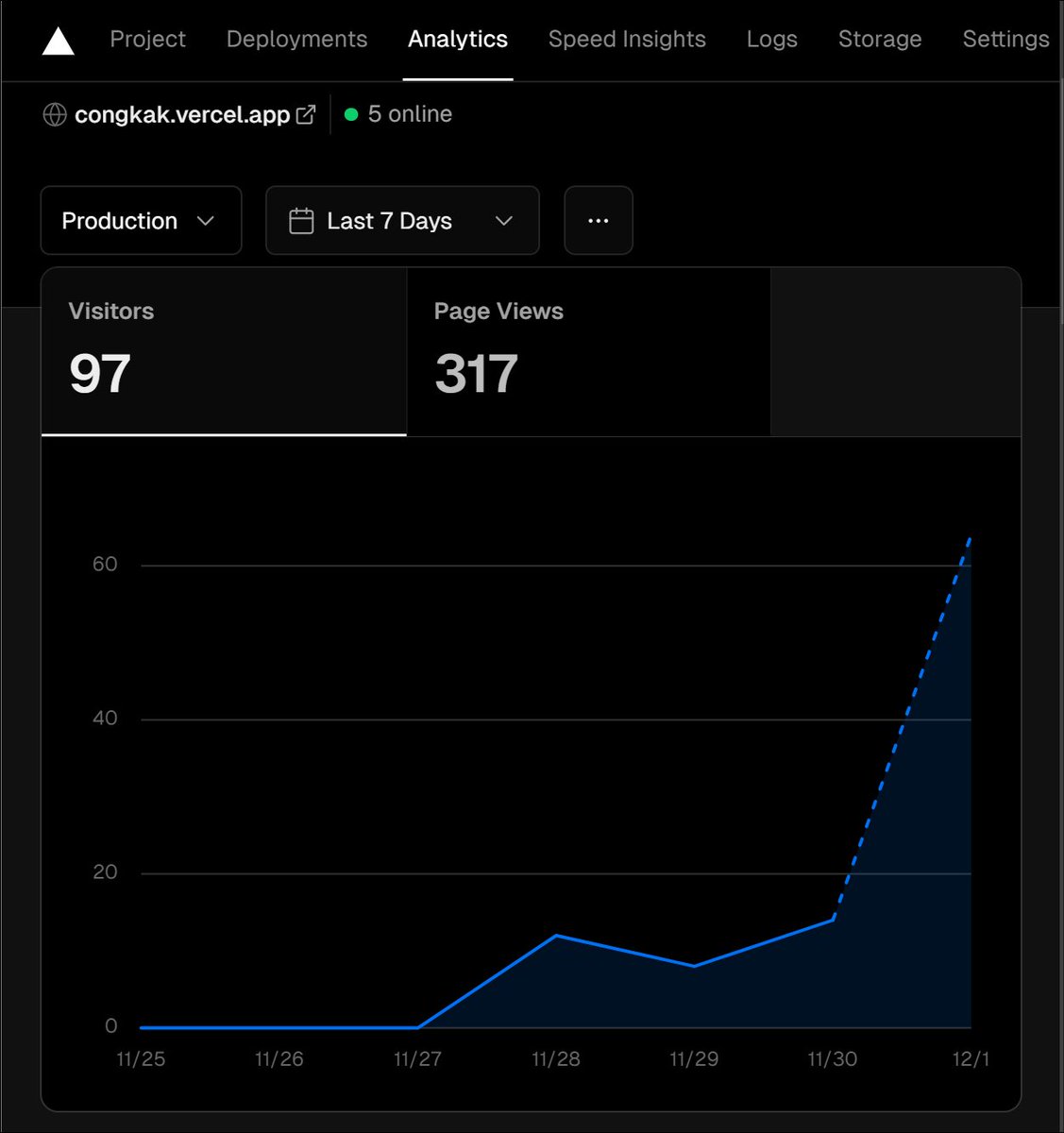This screenshot has width=1064, height=1133.
Task: Click the 60 y-axis label
Action: (105, 565)
